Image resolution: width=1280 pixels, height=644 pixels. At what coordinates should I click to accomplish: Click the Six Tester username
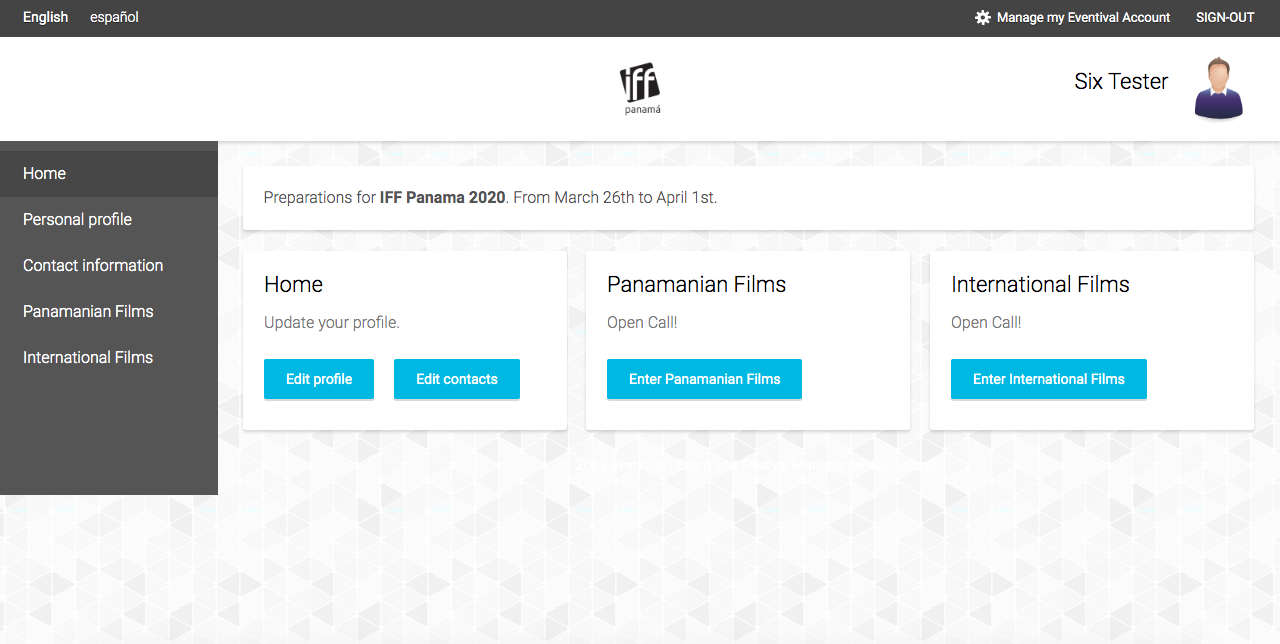(1121, 82)
